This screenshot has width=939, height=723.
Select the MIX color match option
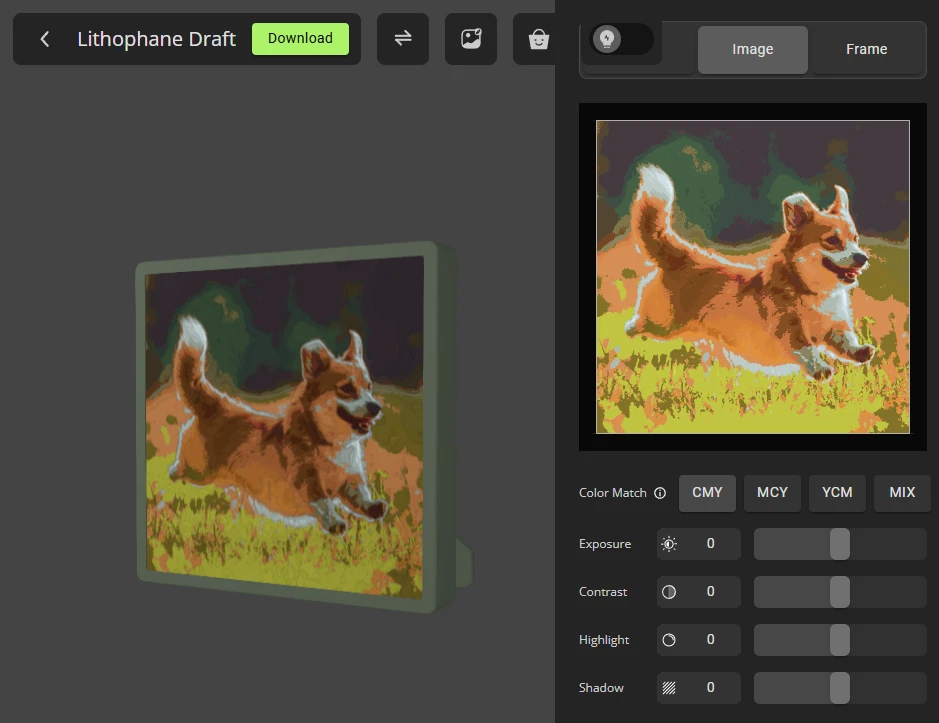[902, 493]
